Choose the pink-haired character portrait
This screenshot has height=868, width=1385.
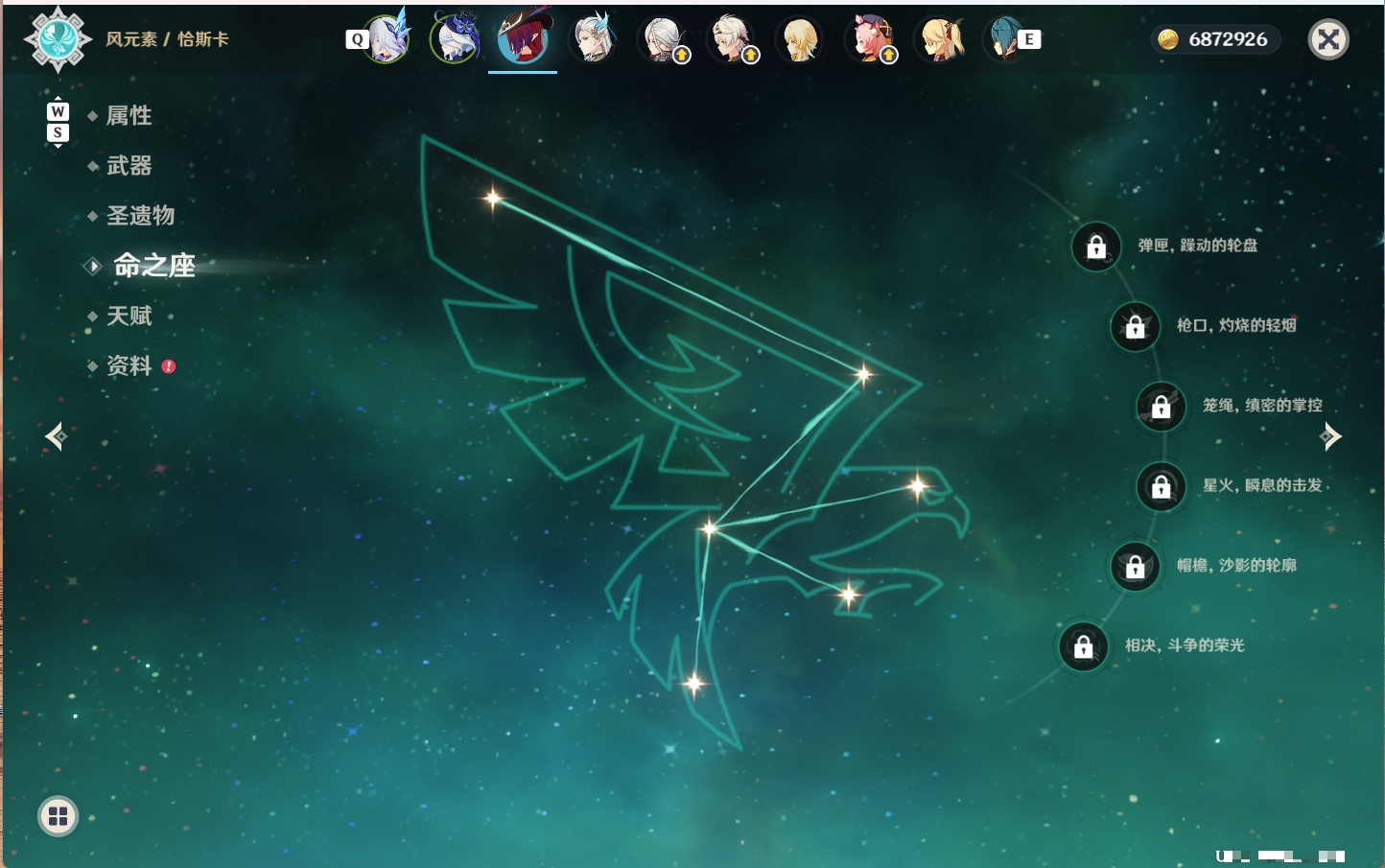[872, 39]
